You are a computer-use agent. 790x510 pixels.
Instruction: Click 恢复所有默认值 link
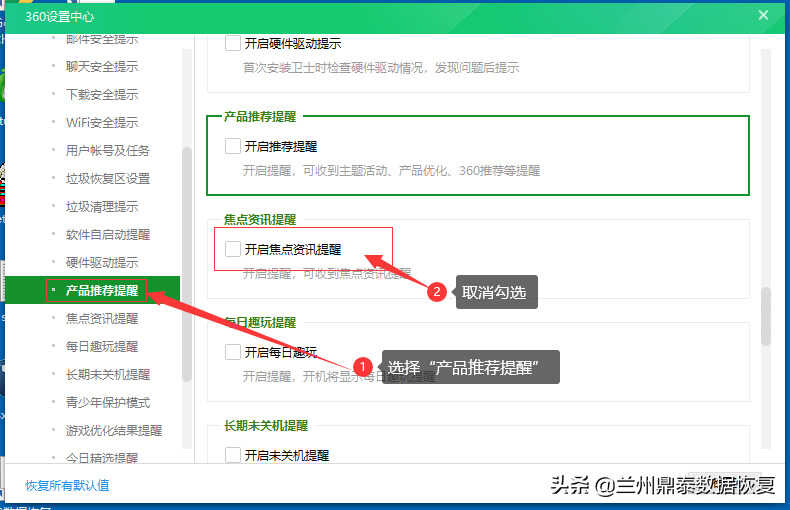pyautogui.click(x=68, y=485)
